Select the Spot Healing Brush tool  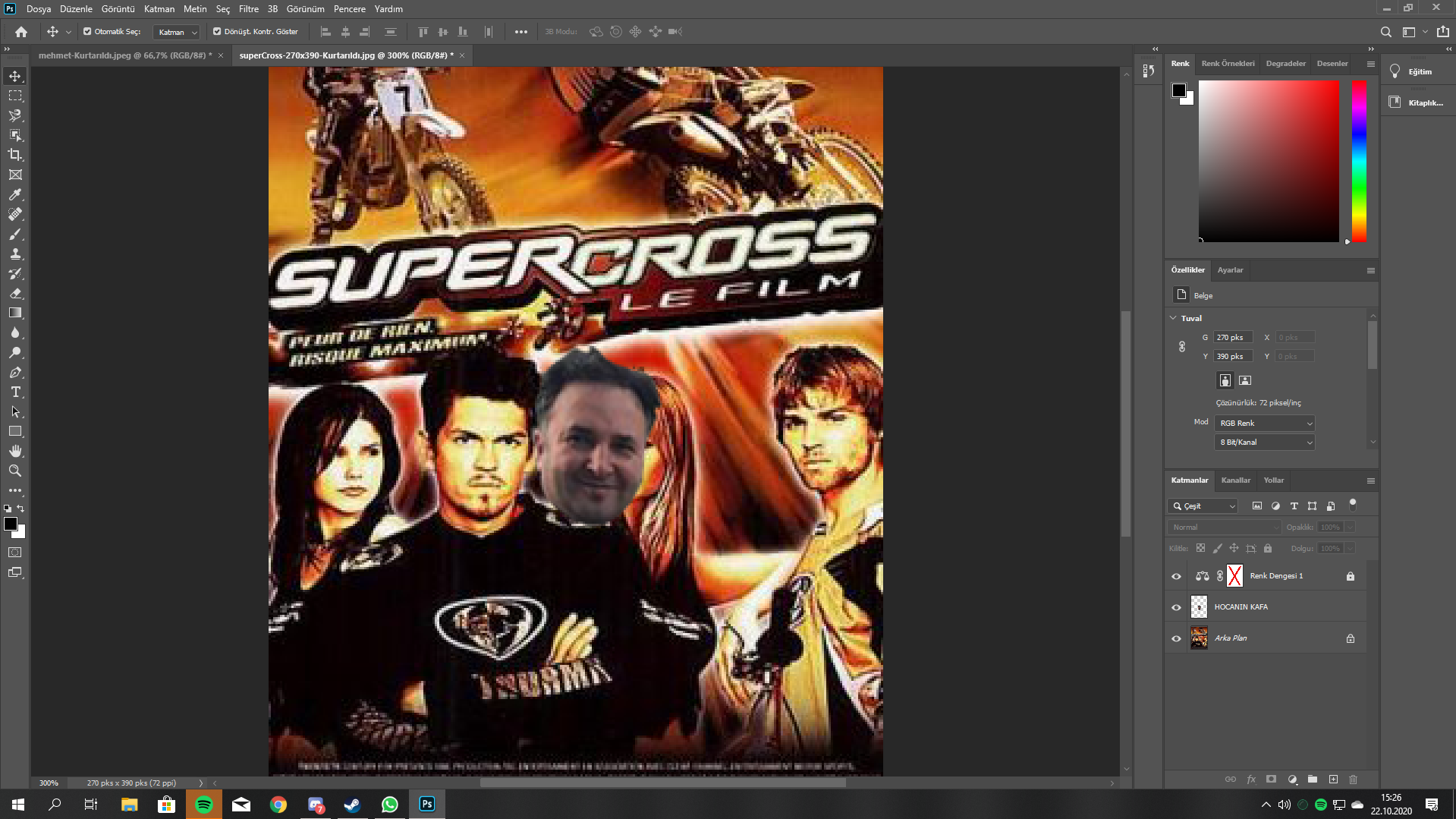(15, 214)
